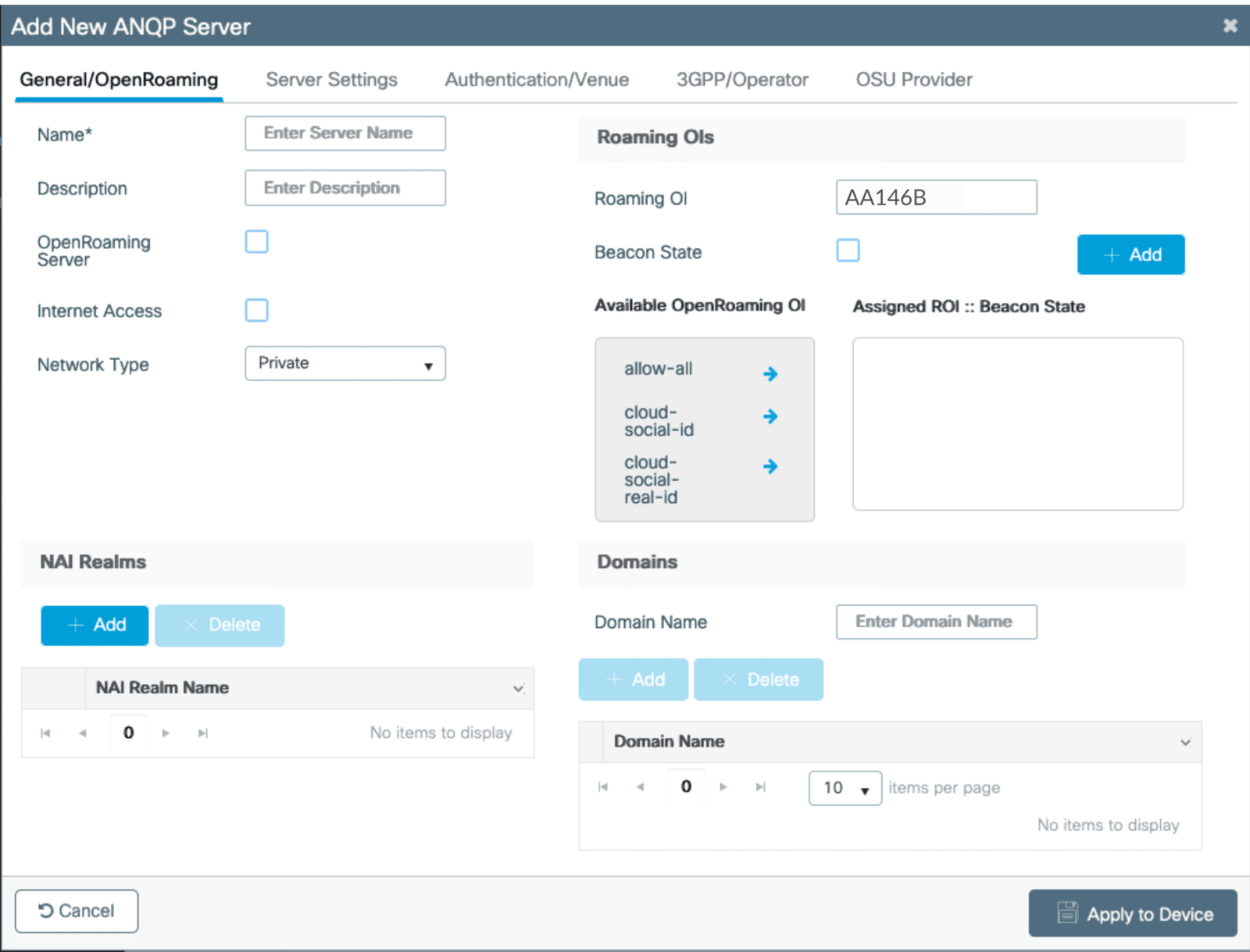Click Add under NAI Realms
The image size is (1250, 952).
[95, 625]
